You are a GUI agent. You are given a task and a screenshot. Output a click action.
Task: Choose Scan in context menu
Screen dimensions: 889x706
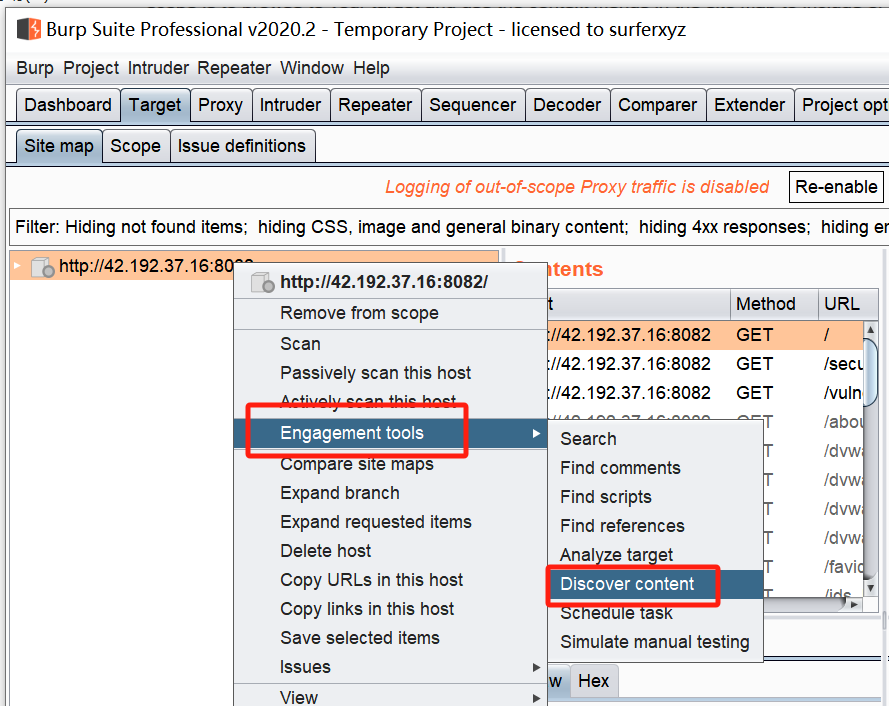[x=390, y=344]
